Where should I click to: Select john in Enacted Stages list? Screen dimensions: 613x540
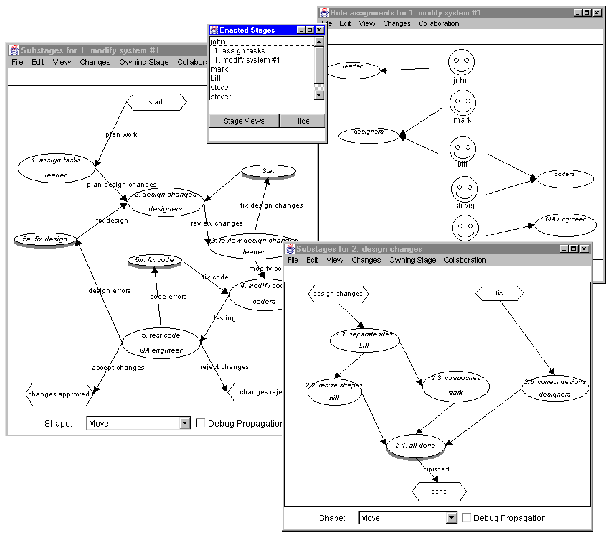[x=219, y=42]
